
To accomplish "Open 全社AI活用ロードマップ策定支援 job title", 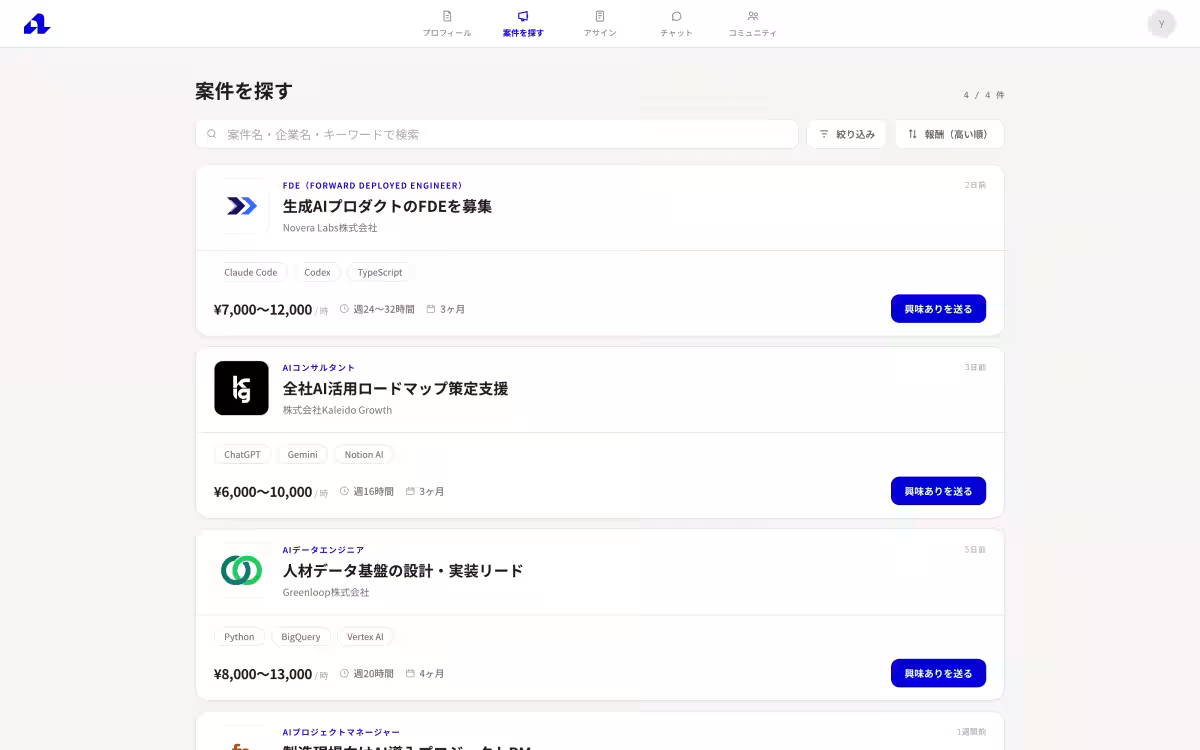I will coord(395,388).
